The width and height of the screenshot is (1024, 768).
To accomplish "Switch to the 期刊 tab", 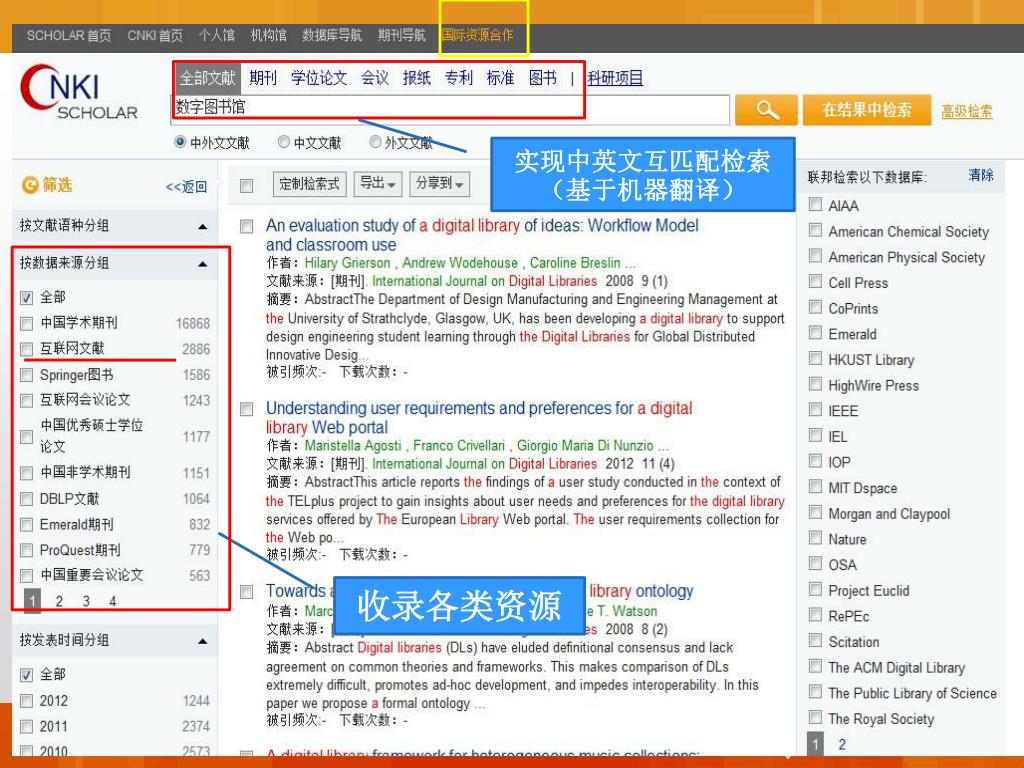I will (x=263, y=78).
